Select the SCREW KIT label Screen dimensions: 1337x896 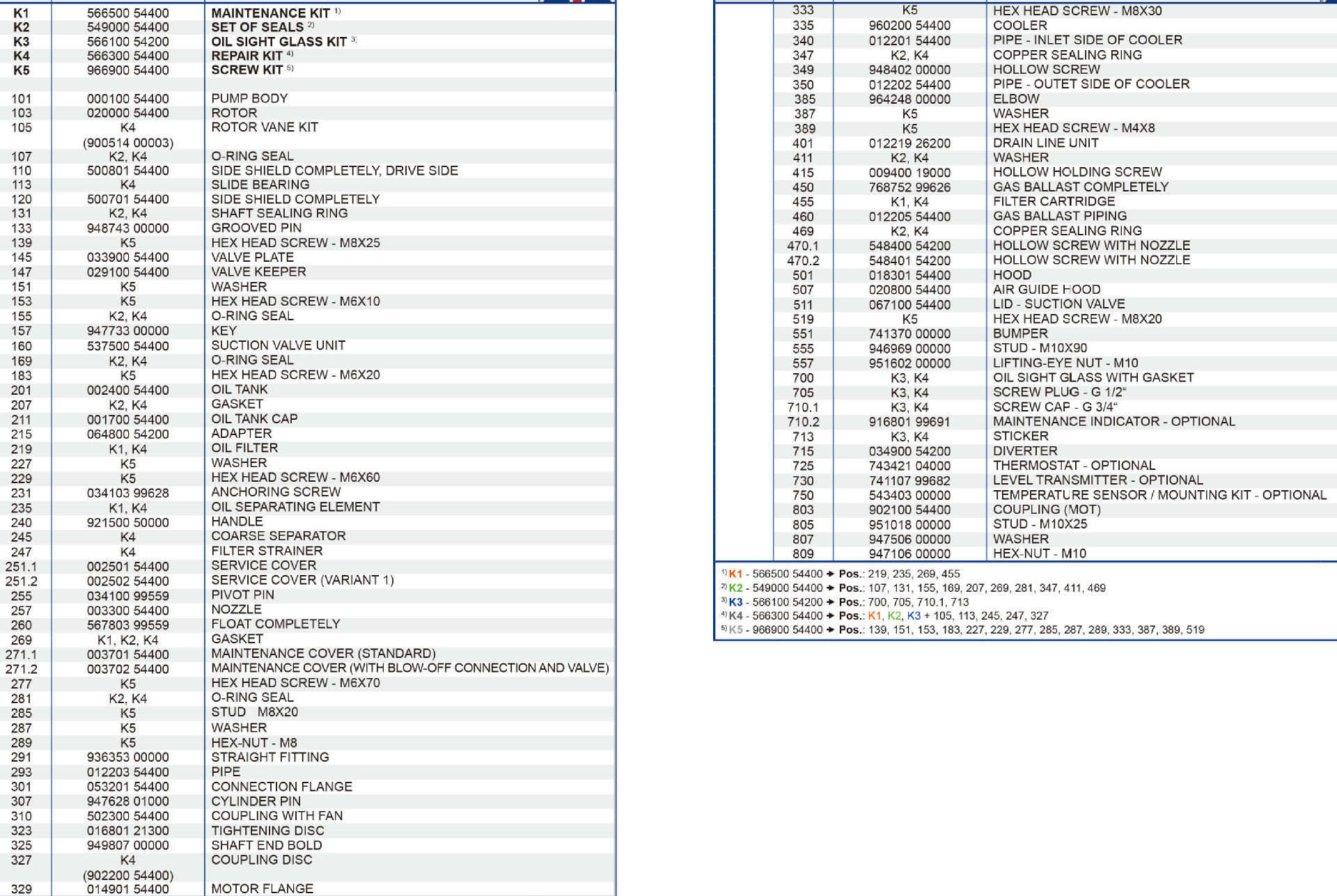247,70
